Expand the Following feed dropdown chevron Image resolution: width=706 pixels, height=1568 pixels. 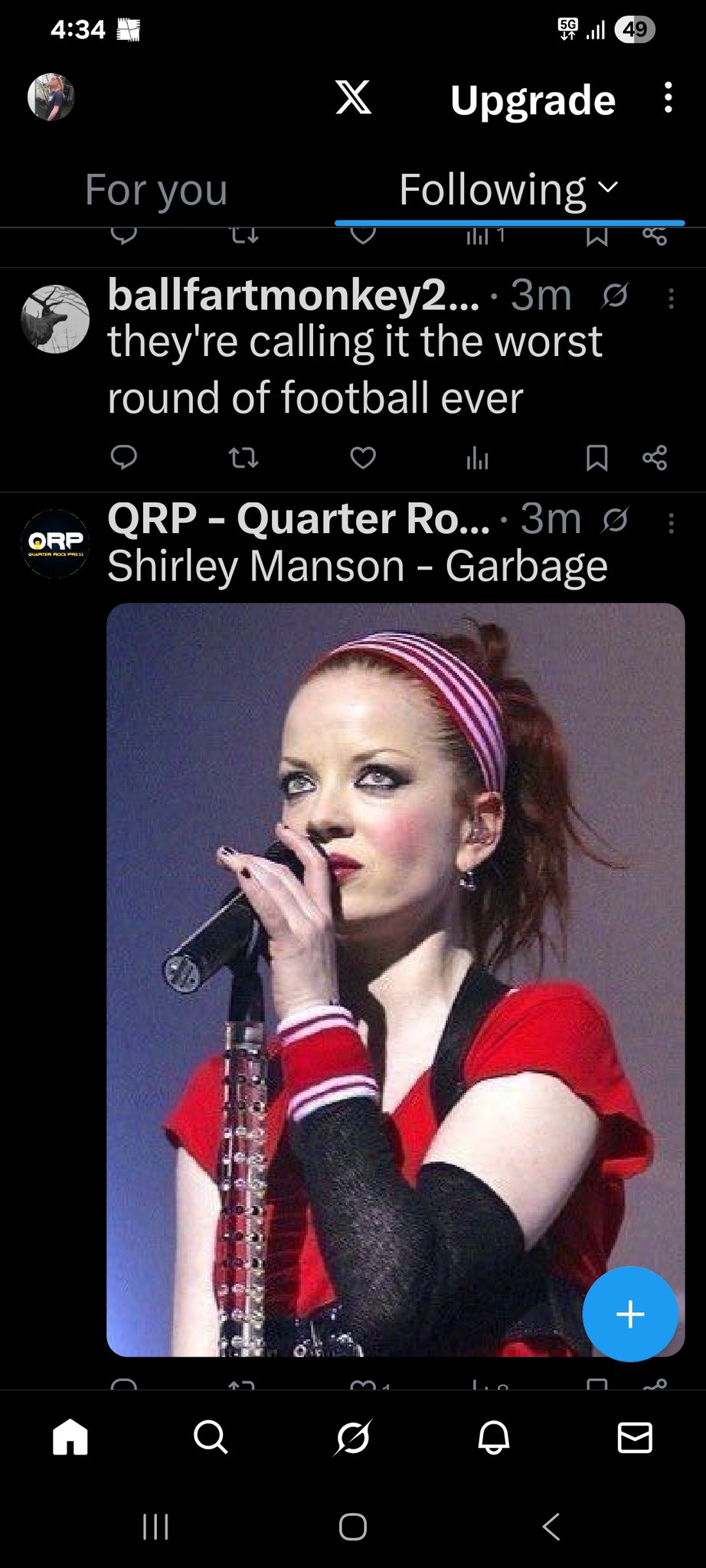point(608,188)
